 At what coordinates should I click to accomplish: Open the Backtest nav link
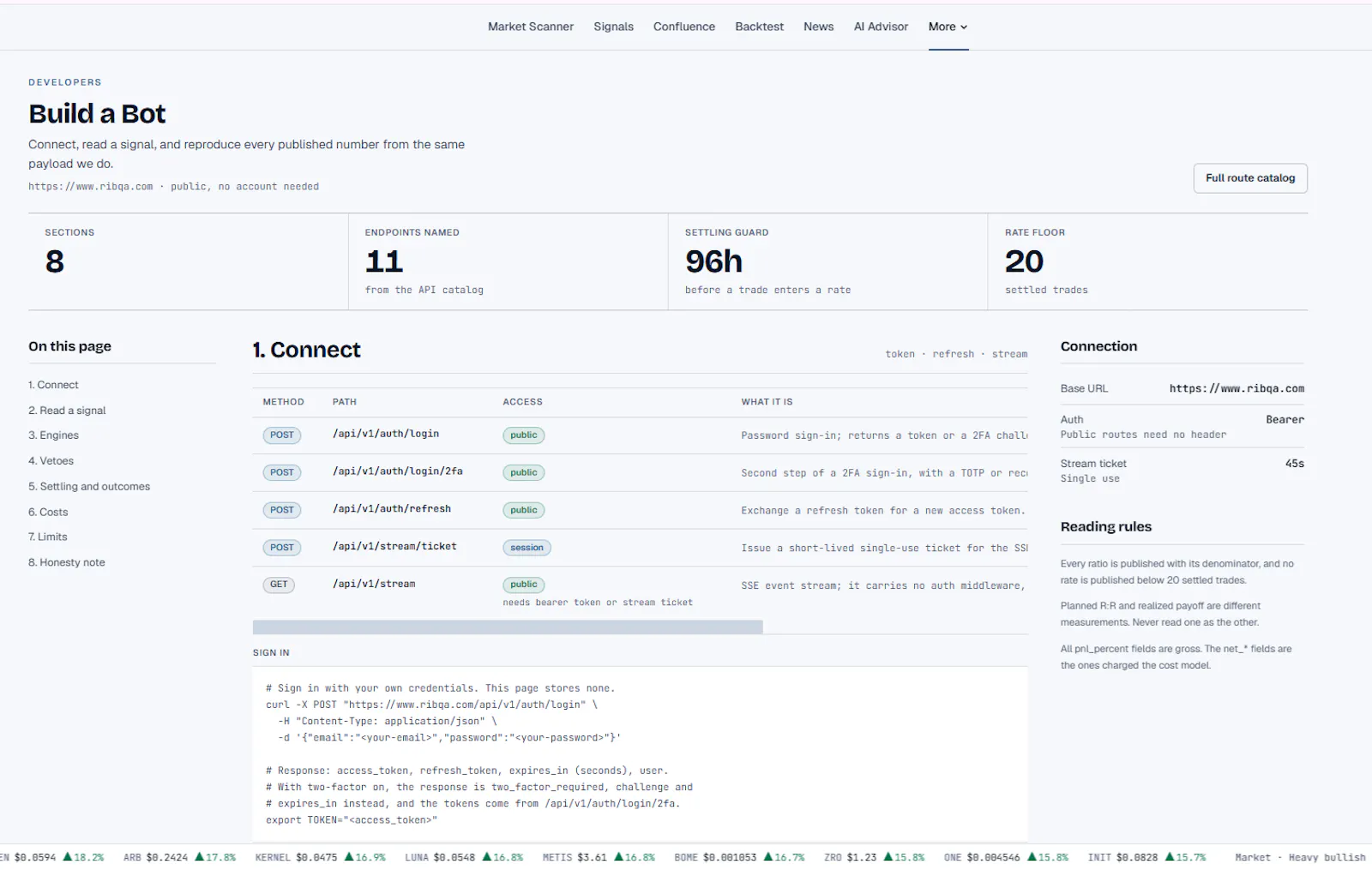tap(759, 27)
